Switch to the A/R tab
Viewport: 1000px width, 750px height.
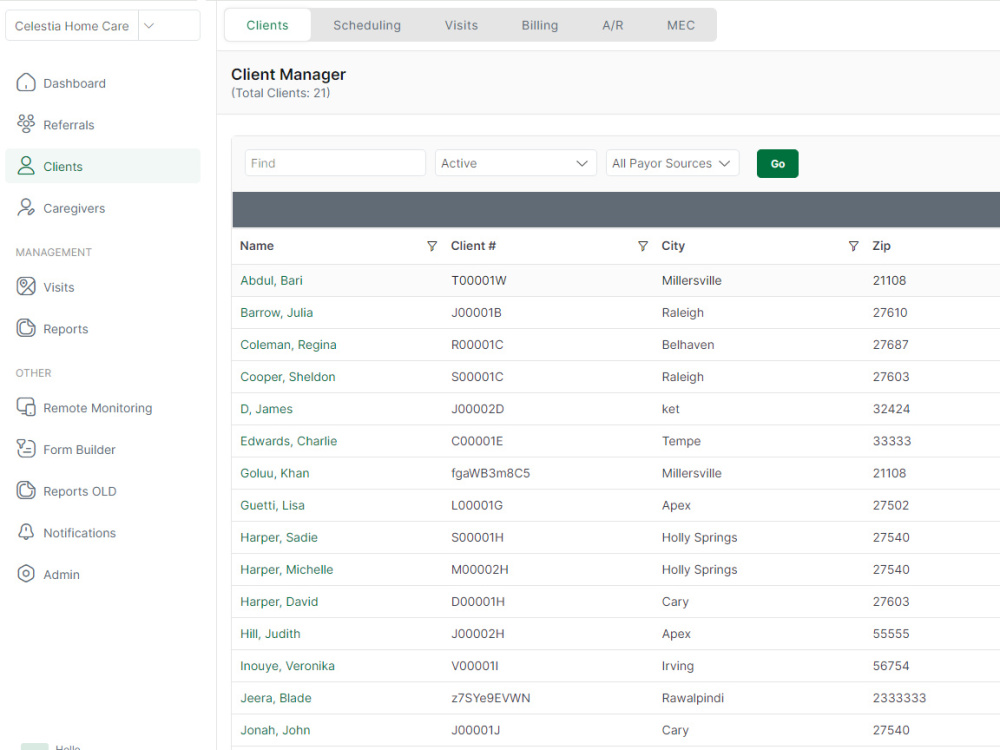pos(612,26)
